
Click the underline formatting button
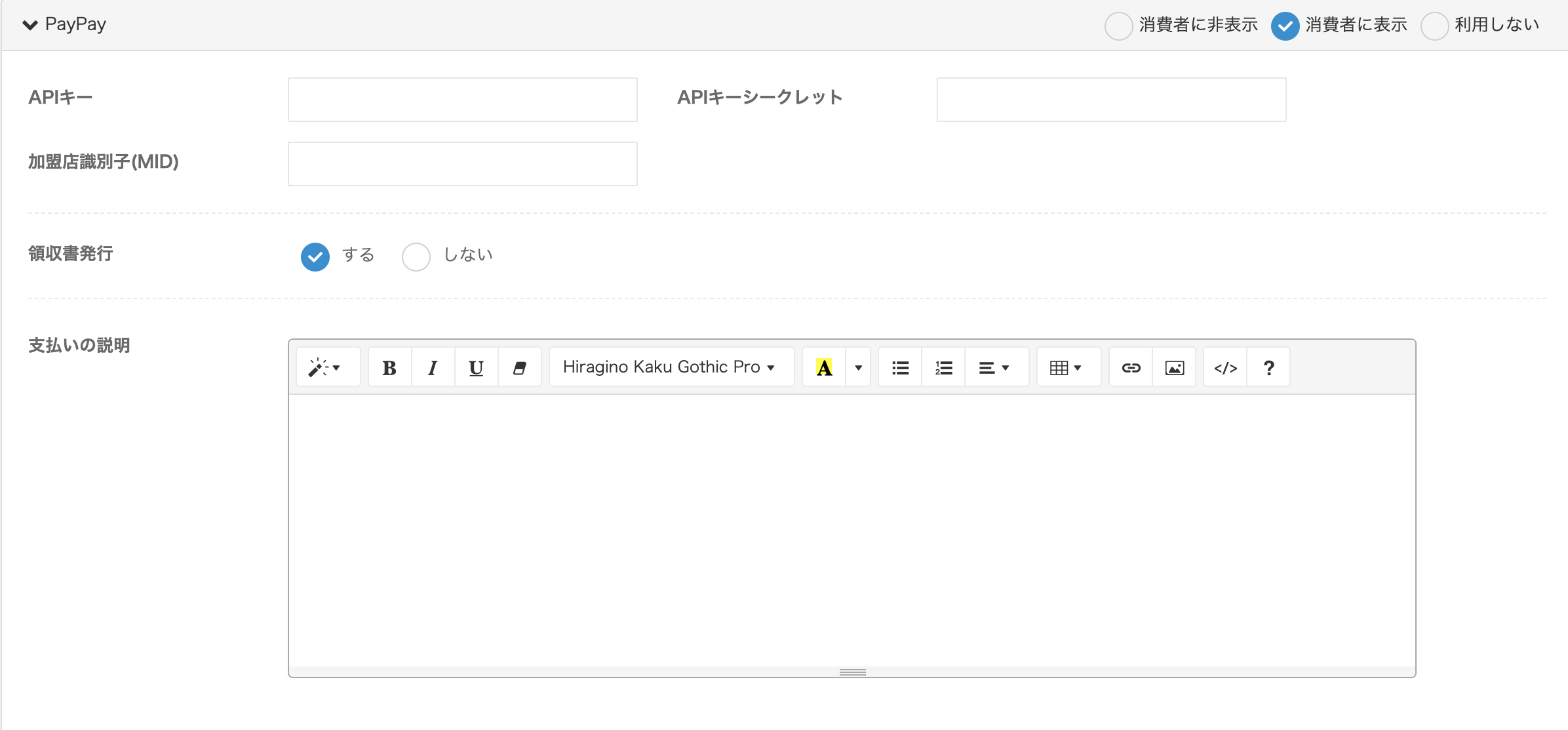pos(476,367)
